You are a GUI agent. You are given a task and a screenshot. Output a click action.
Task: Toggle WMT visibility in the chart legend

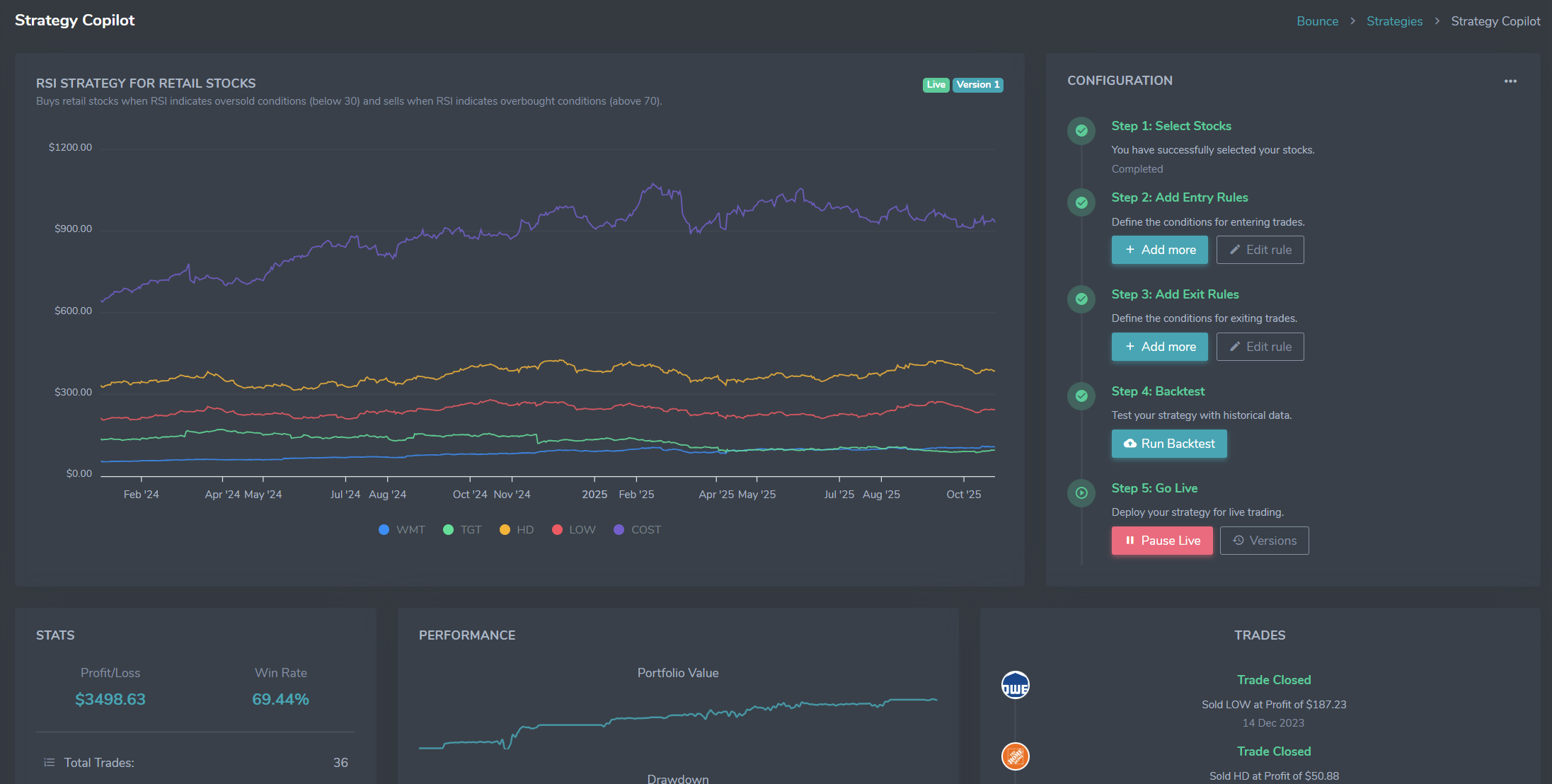(x=401, y=529)
